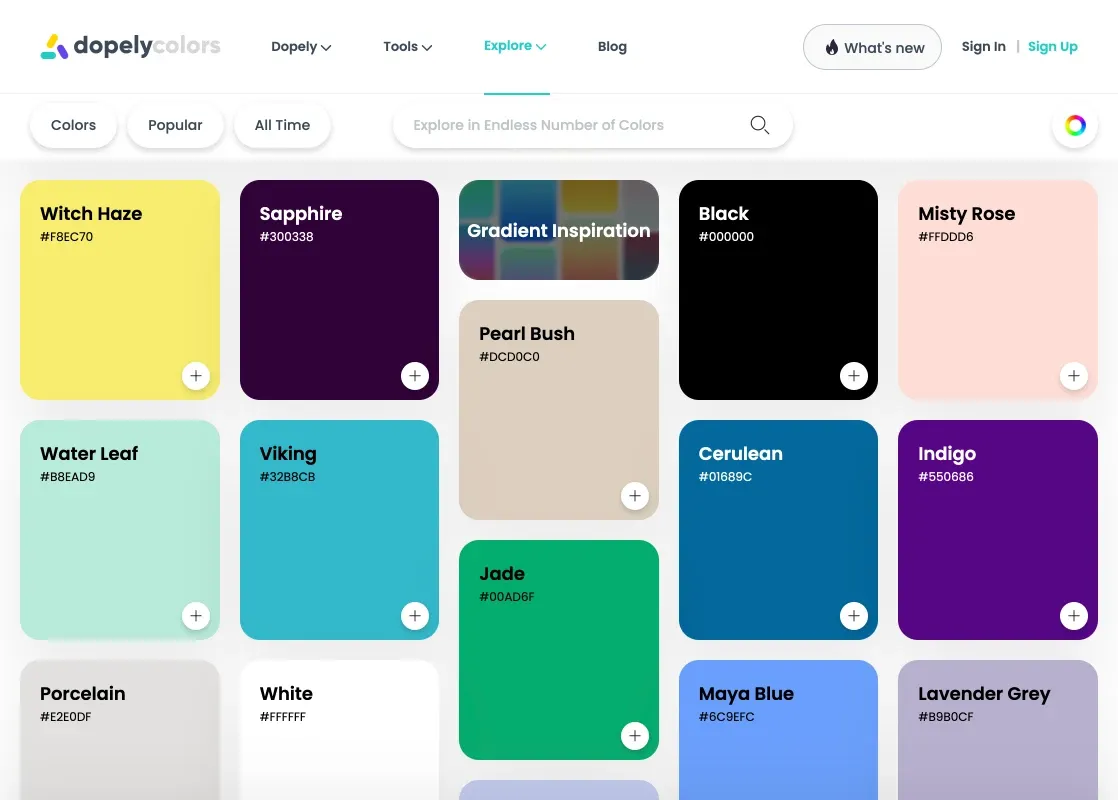Add Jade color with its plus icon

pos(635,736)
